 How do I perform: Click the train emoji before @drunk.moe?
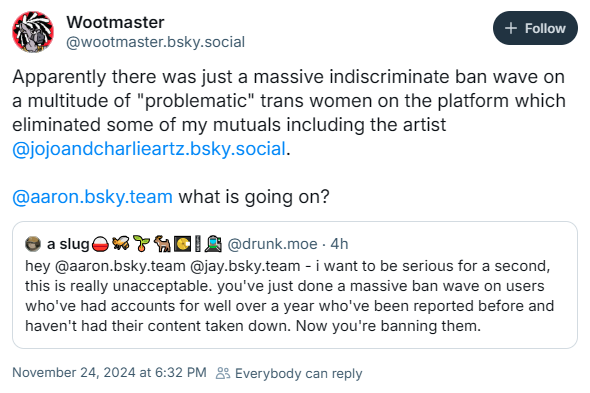point(213,244)
